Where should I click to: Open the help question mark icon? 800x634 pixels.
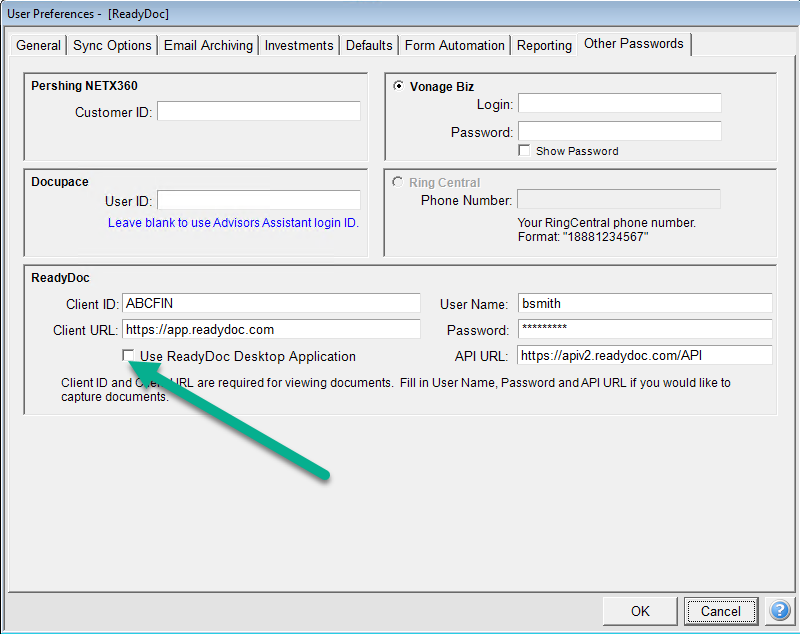pos(780,611)
